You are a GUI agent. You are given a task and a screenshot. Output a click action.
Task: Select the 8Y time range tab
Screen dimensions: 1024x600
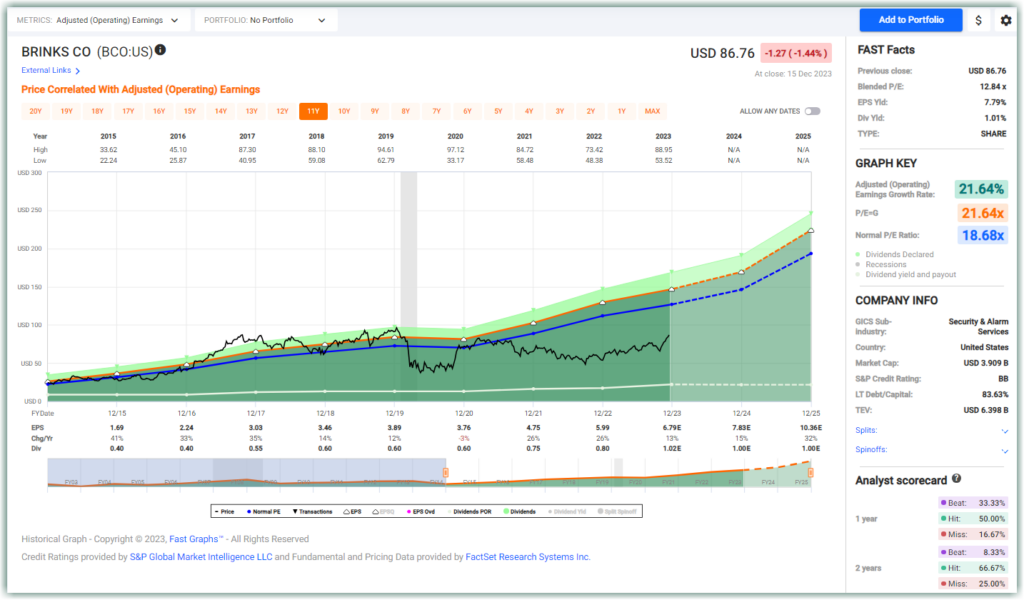point(406,112)
